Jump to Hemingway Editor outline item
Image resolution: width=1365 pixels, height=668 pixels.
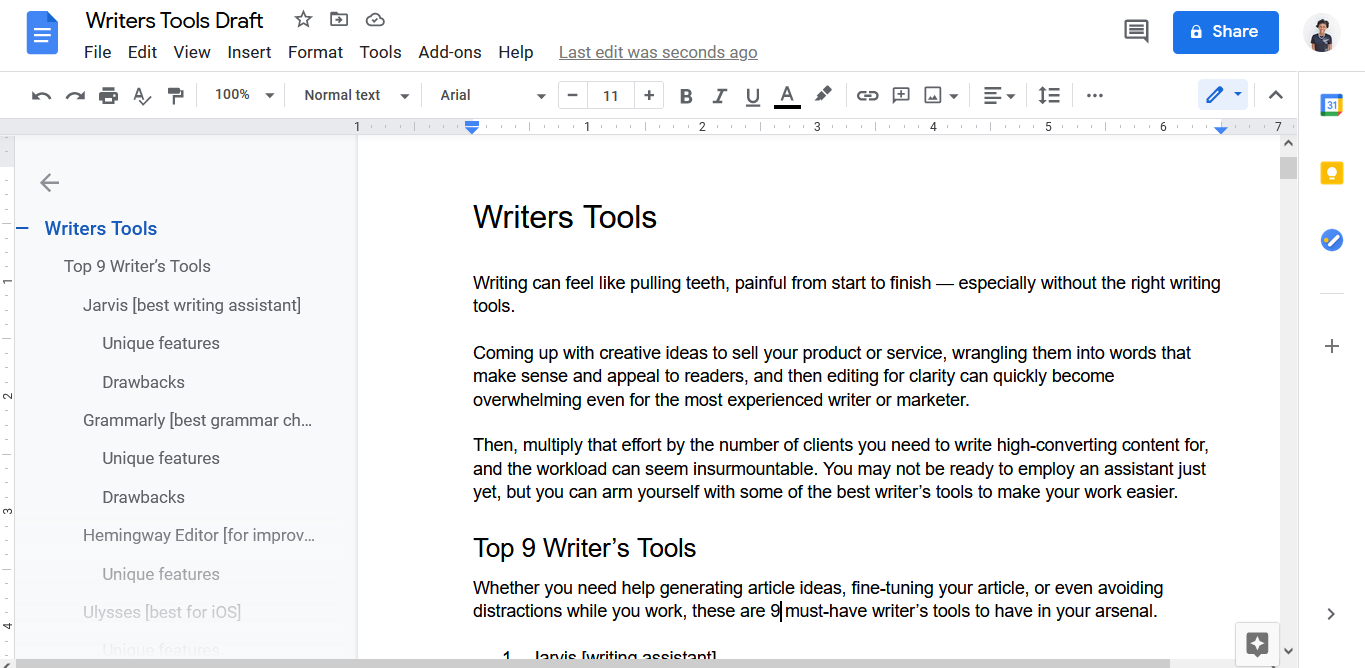[x=199, y=535]
